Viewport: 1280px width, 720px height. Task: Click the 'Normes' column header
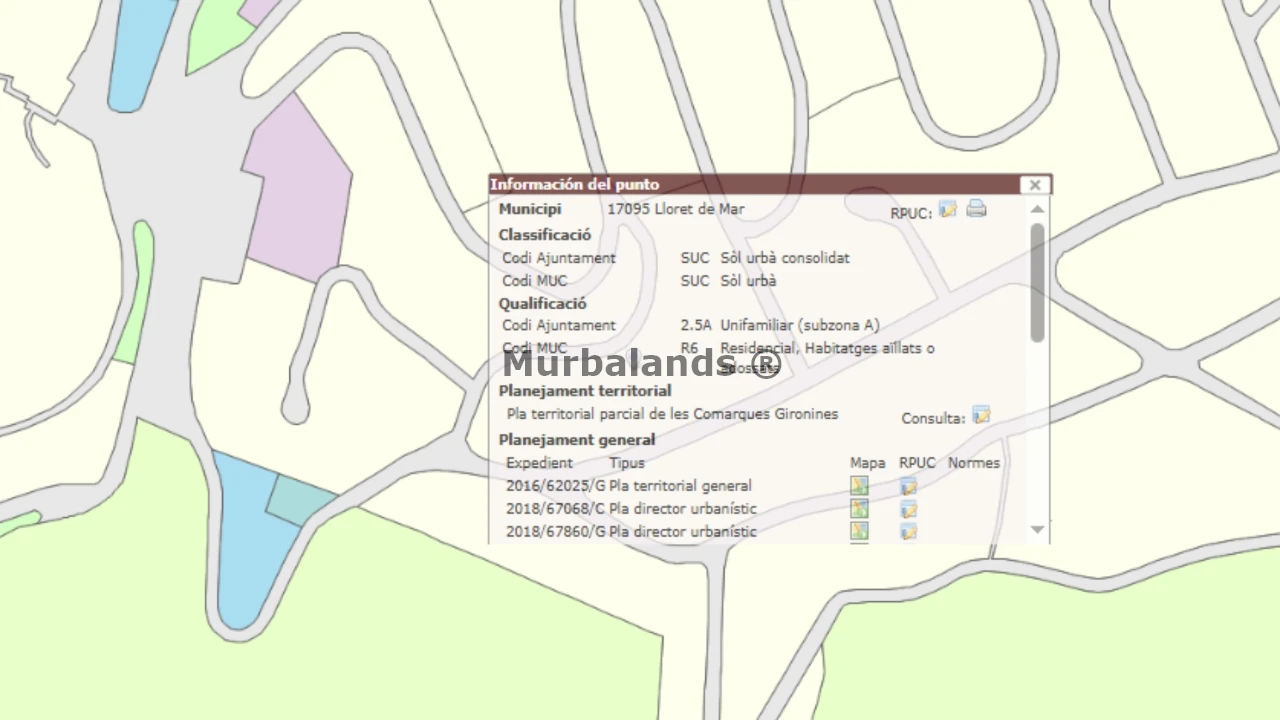point(974,463)
